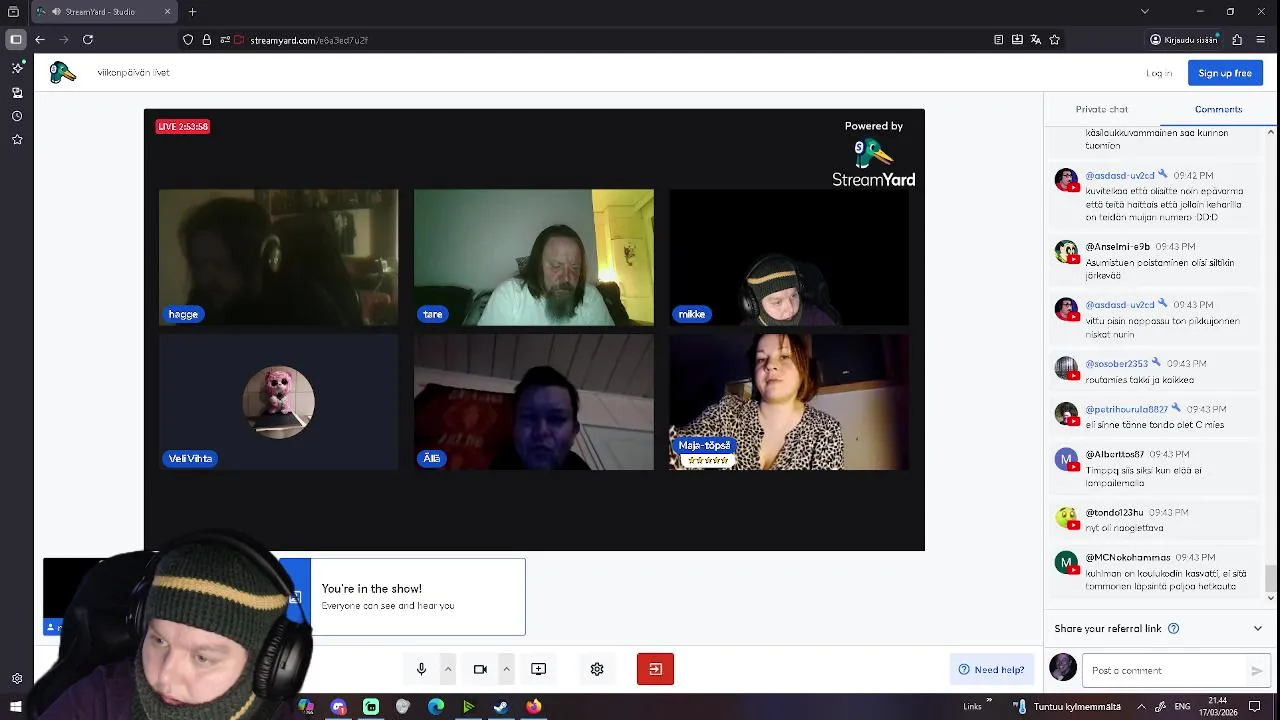Select hagge's video tile
Screen dimensions: 1280x720
click(279, 257)
